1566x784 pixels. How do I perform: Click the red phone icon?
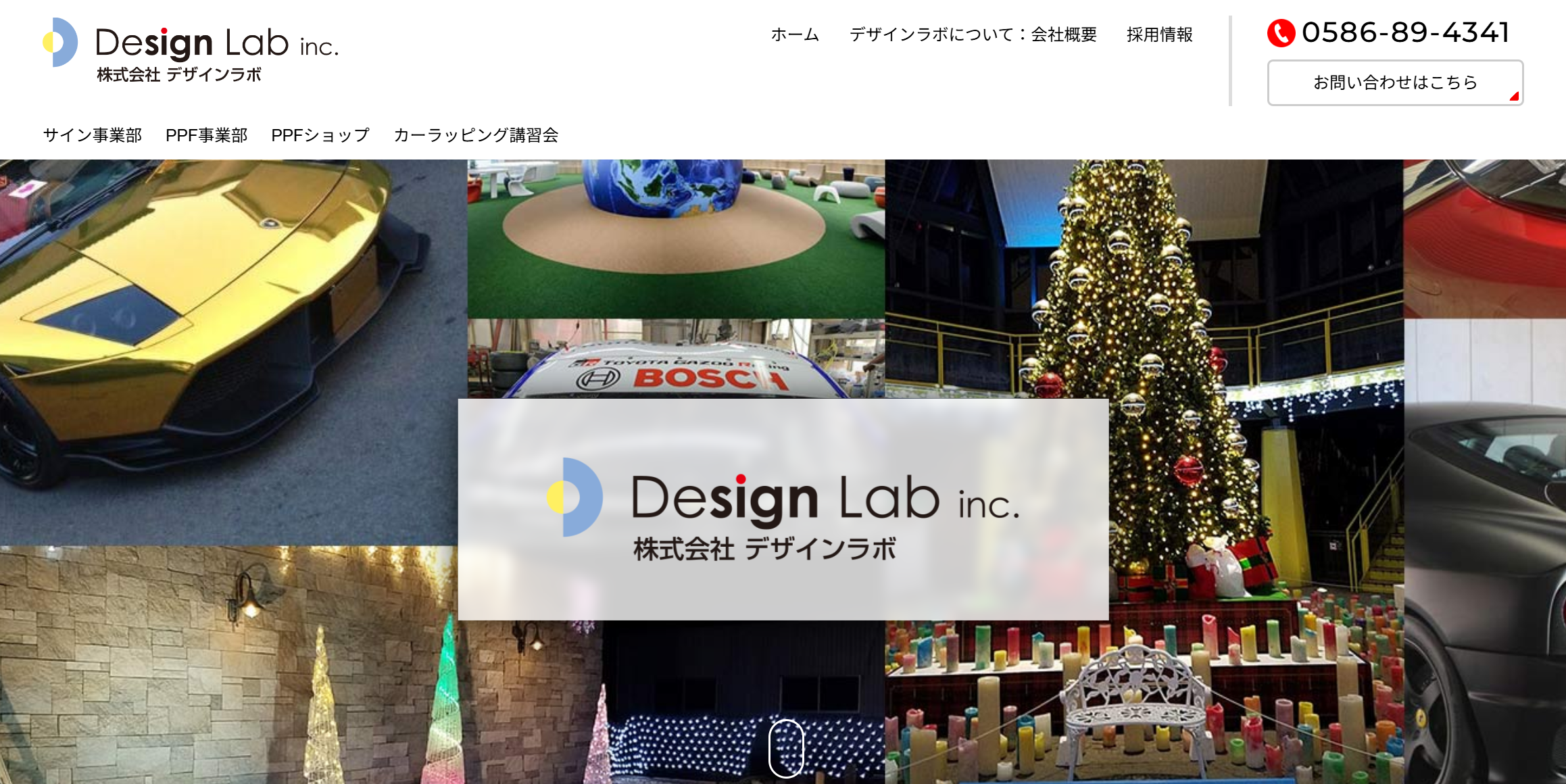1281,33
